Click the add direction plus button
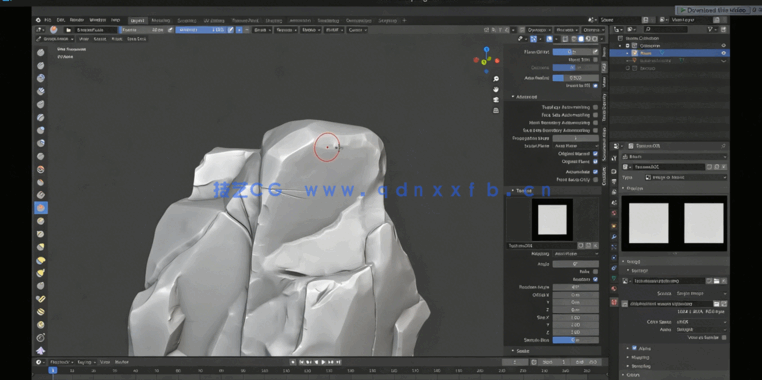 click(239, 30)
